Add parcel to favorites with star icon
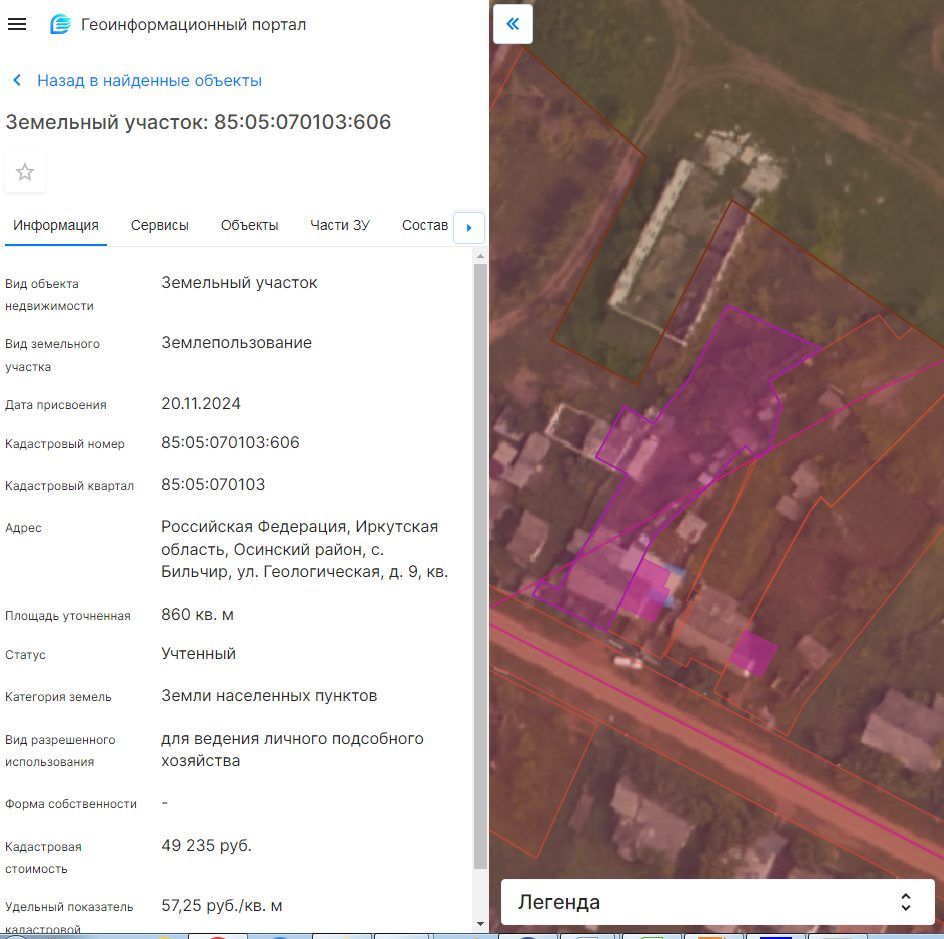This screenshot has width=944, height=939. pos(25,172)
